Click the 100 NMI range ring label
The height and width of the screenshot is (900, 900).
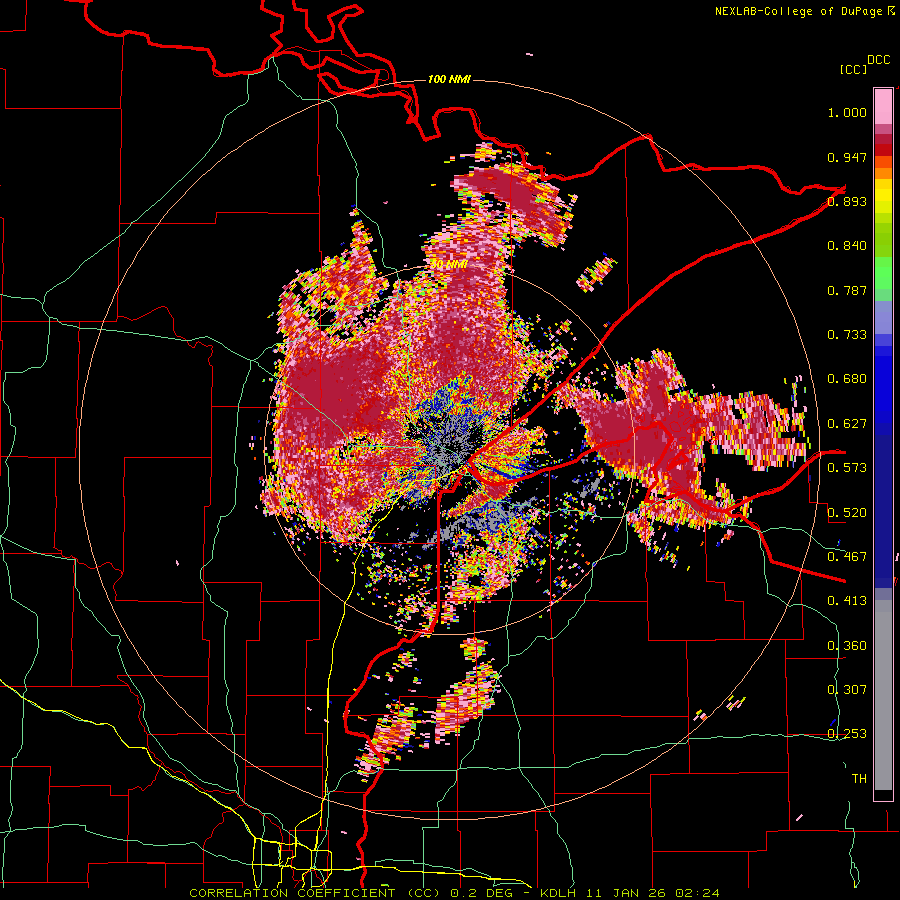pos(449,79)
